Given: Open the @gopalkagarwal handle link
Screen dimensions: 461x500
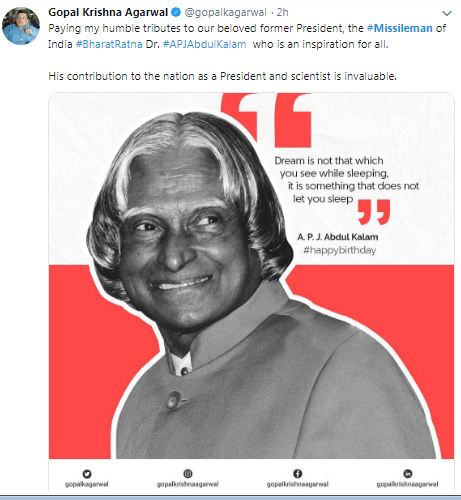Looking at the screenshot, I should [225, 13].
